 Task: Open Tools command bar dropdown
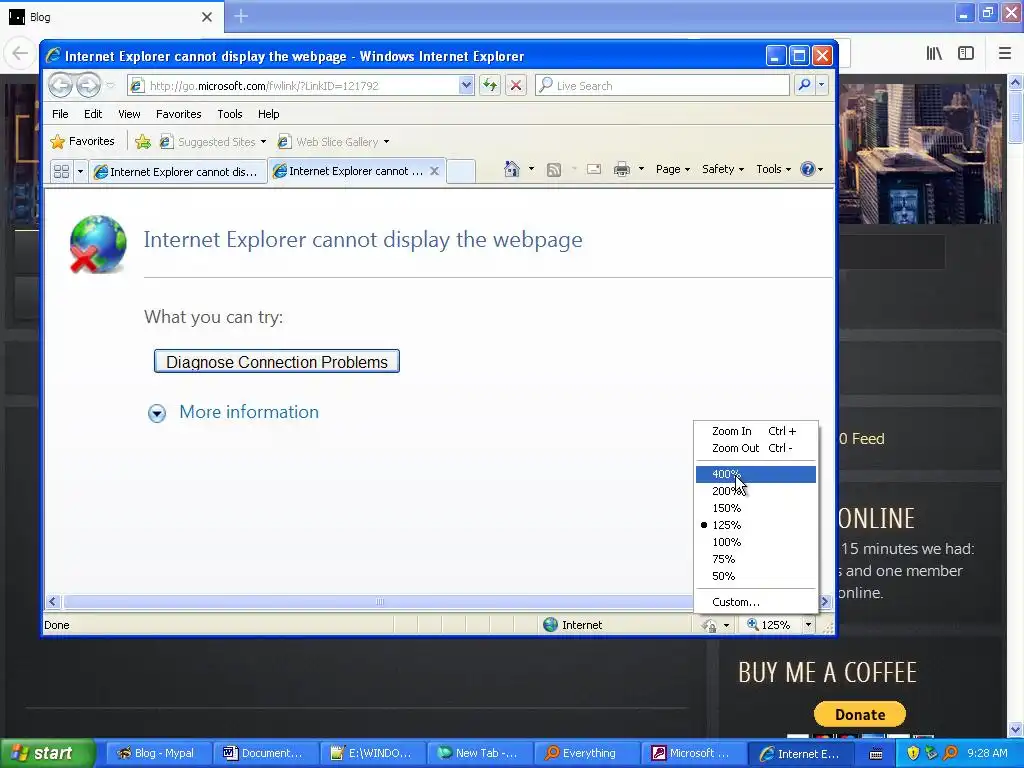(x=773, y=169)
